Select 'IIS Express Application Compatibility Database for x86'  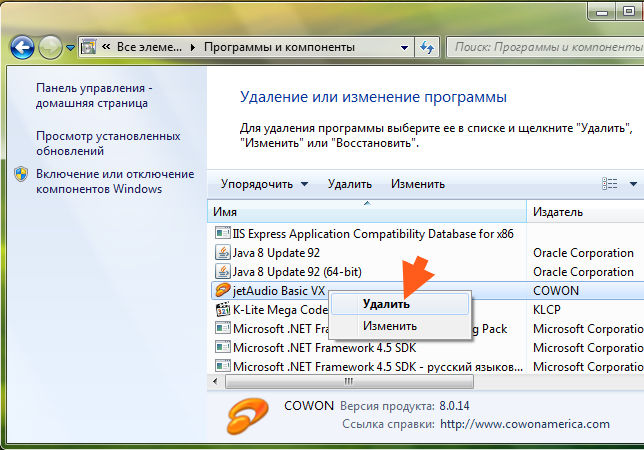[x=373, y=234]
